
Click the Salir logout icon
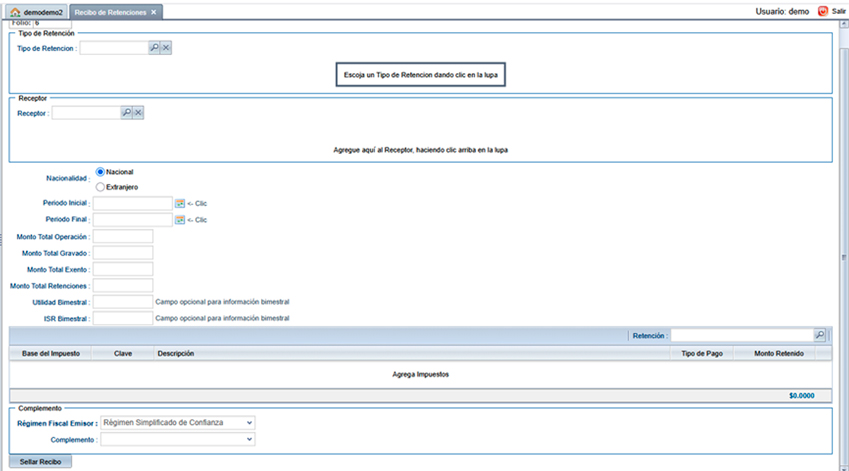823,11
